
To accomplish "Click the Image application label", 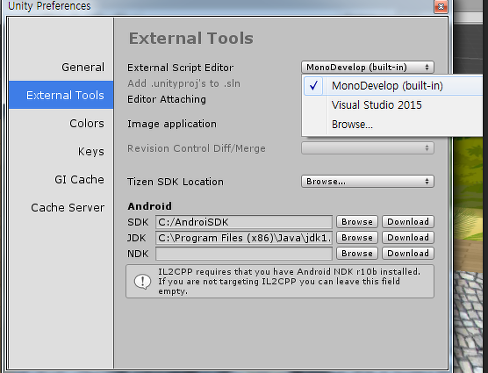I will (172, 124).
